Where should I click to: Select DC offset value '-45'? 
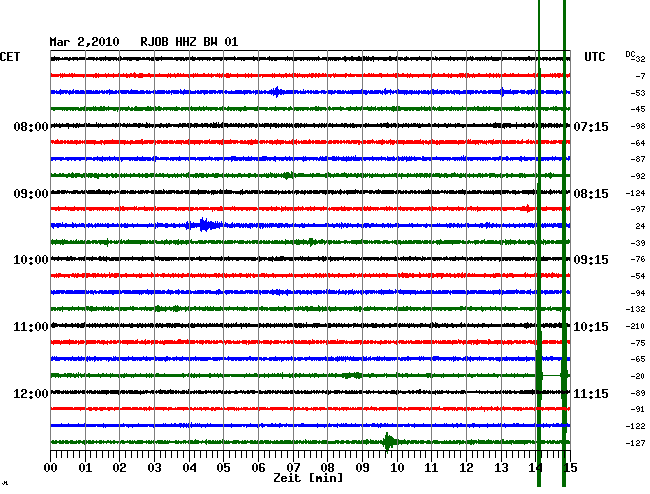pos(638,109)
